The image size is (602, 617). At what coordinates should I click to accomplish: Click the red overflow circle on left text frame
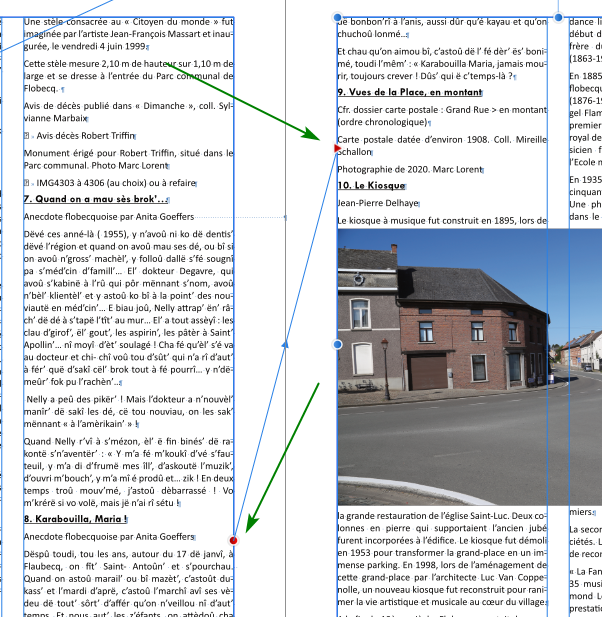[233, 540]
